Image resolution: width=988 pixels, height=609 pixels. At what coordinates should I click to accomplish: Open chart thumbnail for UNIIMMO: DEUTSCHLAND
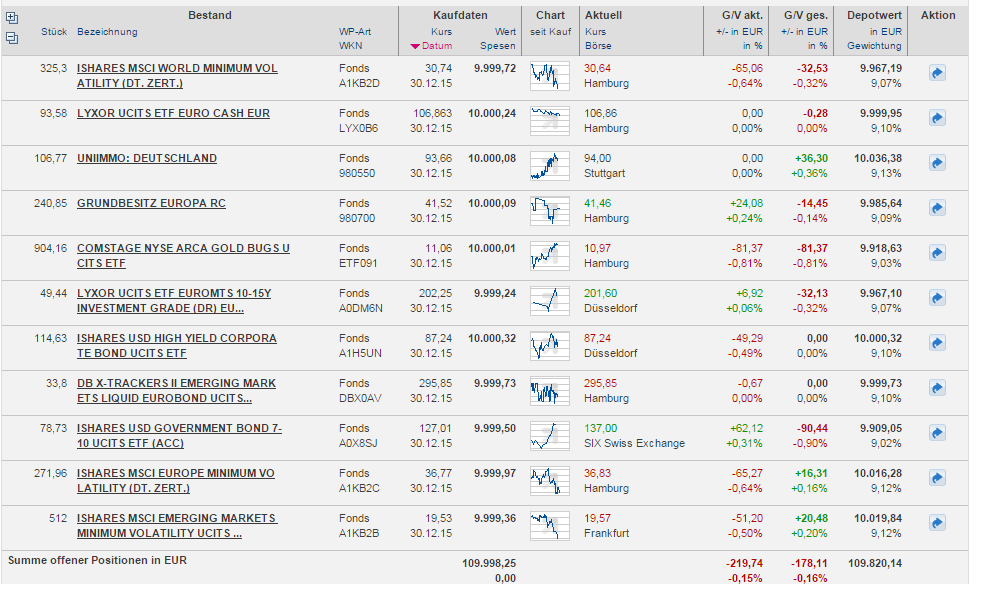click(x=549, y=165)
